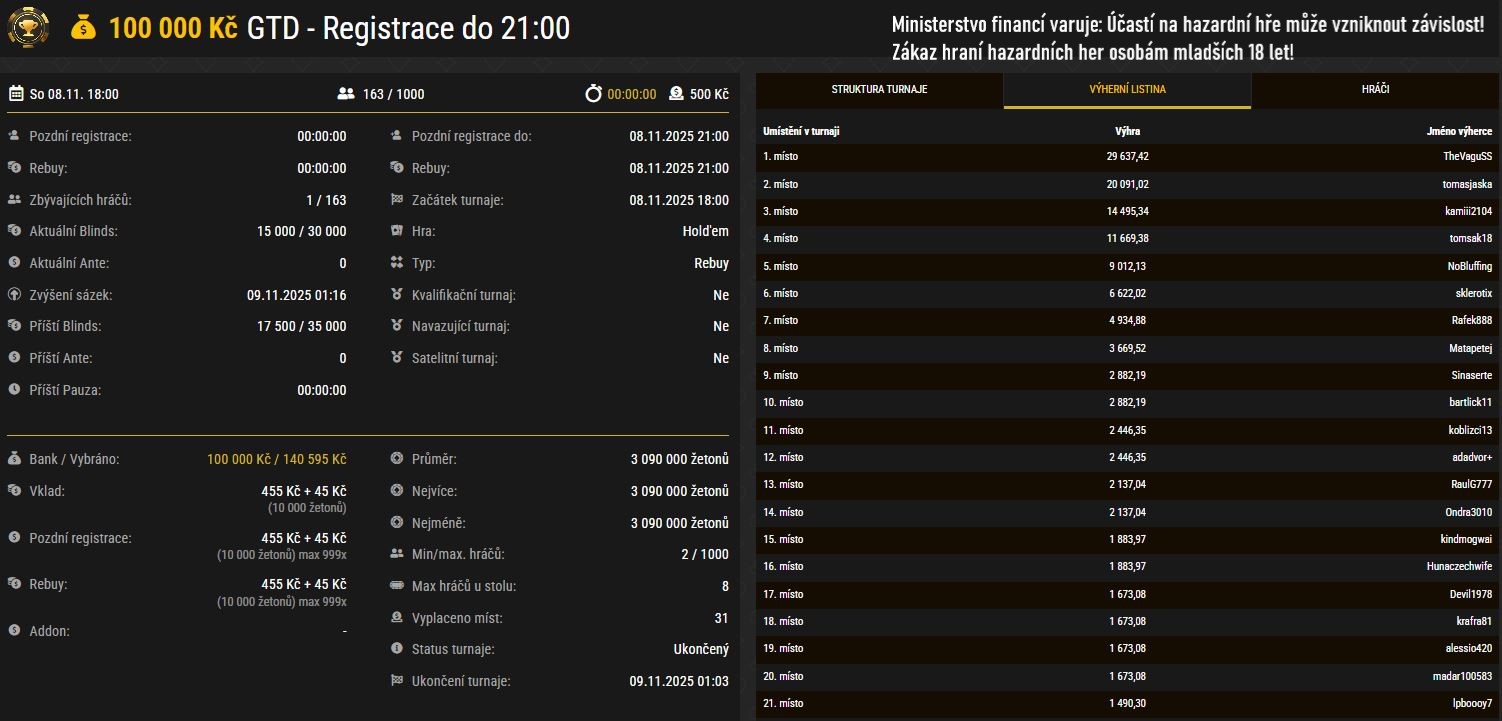This screenshot has height=721, width=1502.
Task: Open the Struktura turnaje tab
Action: 880,90
